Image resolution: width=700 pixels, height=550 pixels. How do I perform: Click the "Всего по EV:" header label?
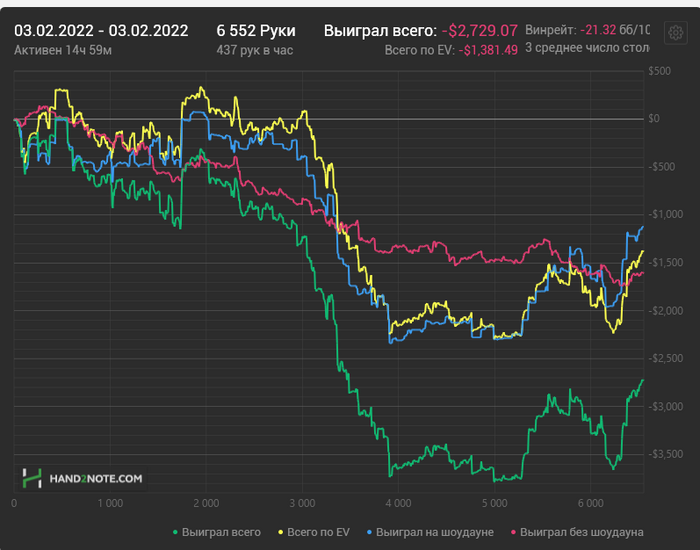pos(420,50)
